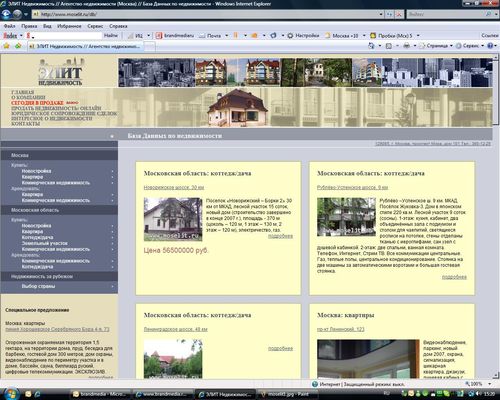Click the Feeds icon in command bar
The image size is (500, 400).
[389, 46]
